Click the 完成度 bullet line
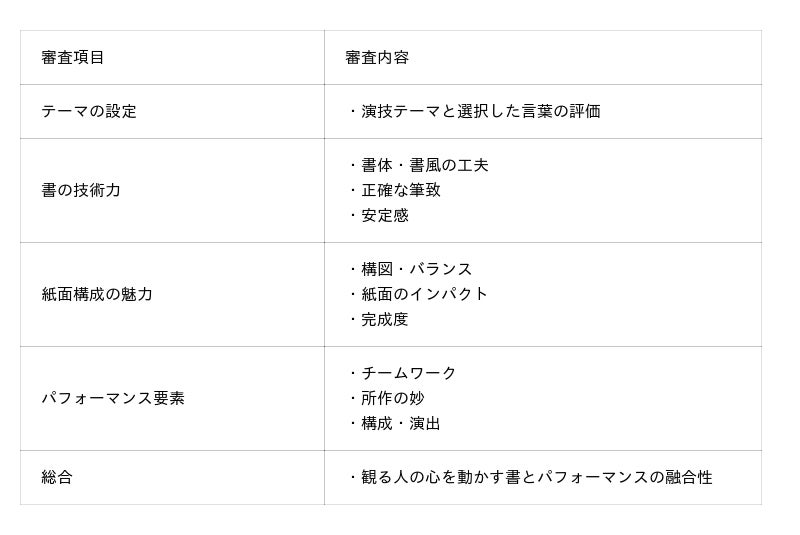800x535 pixels. 384,319
